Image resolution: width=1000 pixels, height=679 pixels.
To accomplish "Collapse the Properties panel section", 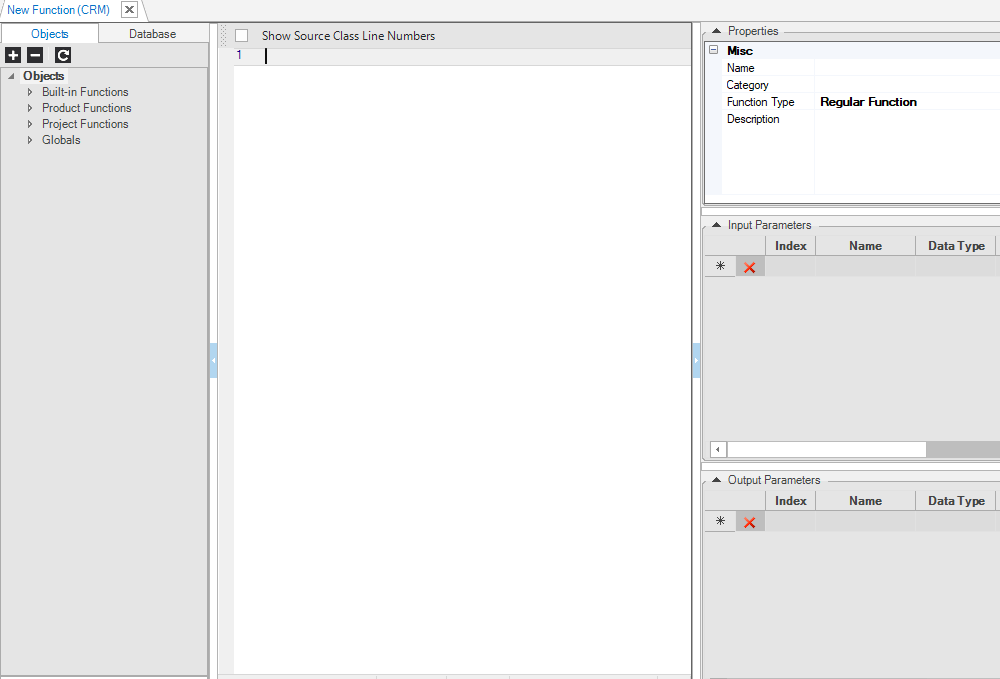I will (x=716, y=31).
